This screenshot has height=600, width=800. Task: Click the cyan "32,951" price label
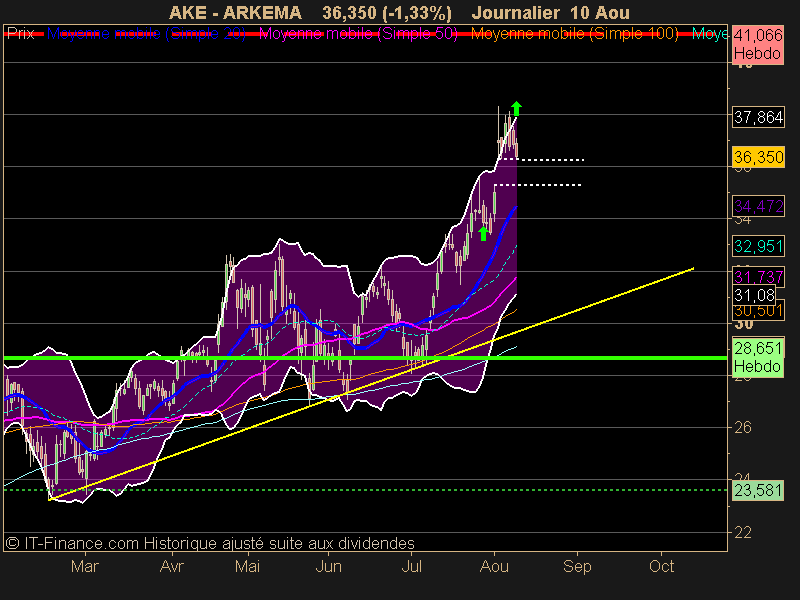(x=759, y=246)
